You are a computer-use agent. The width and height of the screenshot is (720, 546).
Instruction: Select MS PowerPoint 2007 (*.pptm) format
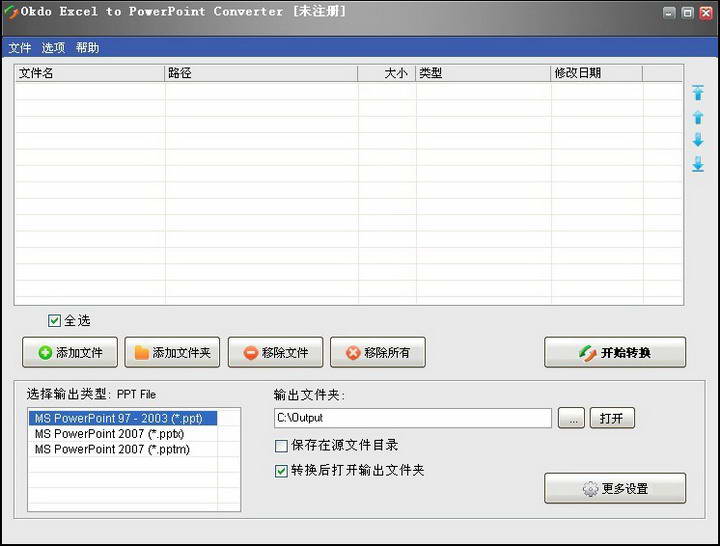123,449
